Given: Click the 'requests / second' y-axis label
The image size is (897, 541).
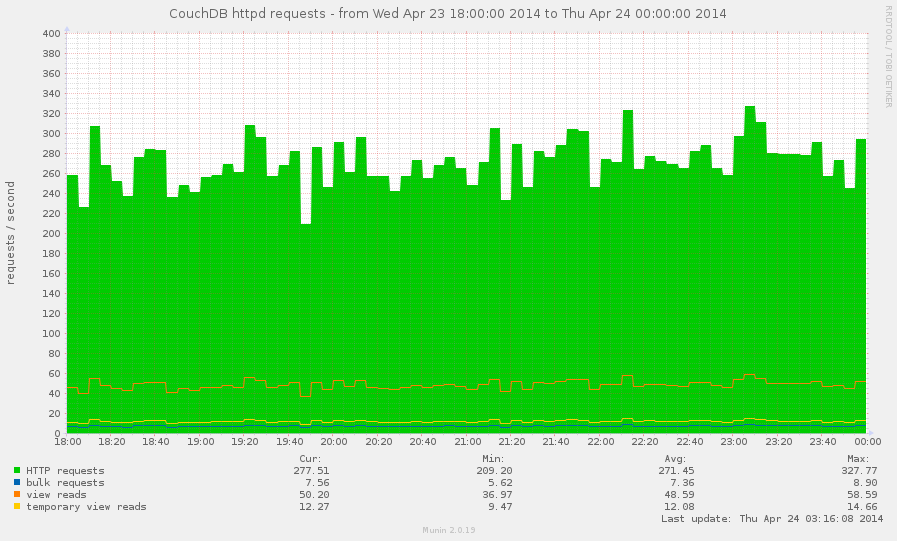Looking at the screenshot, I should point(10,233).
